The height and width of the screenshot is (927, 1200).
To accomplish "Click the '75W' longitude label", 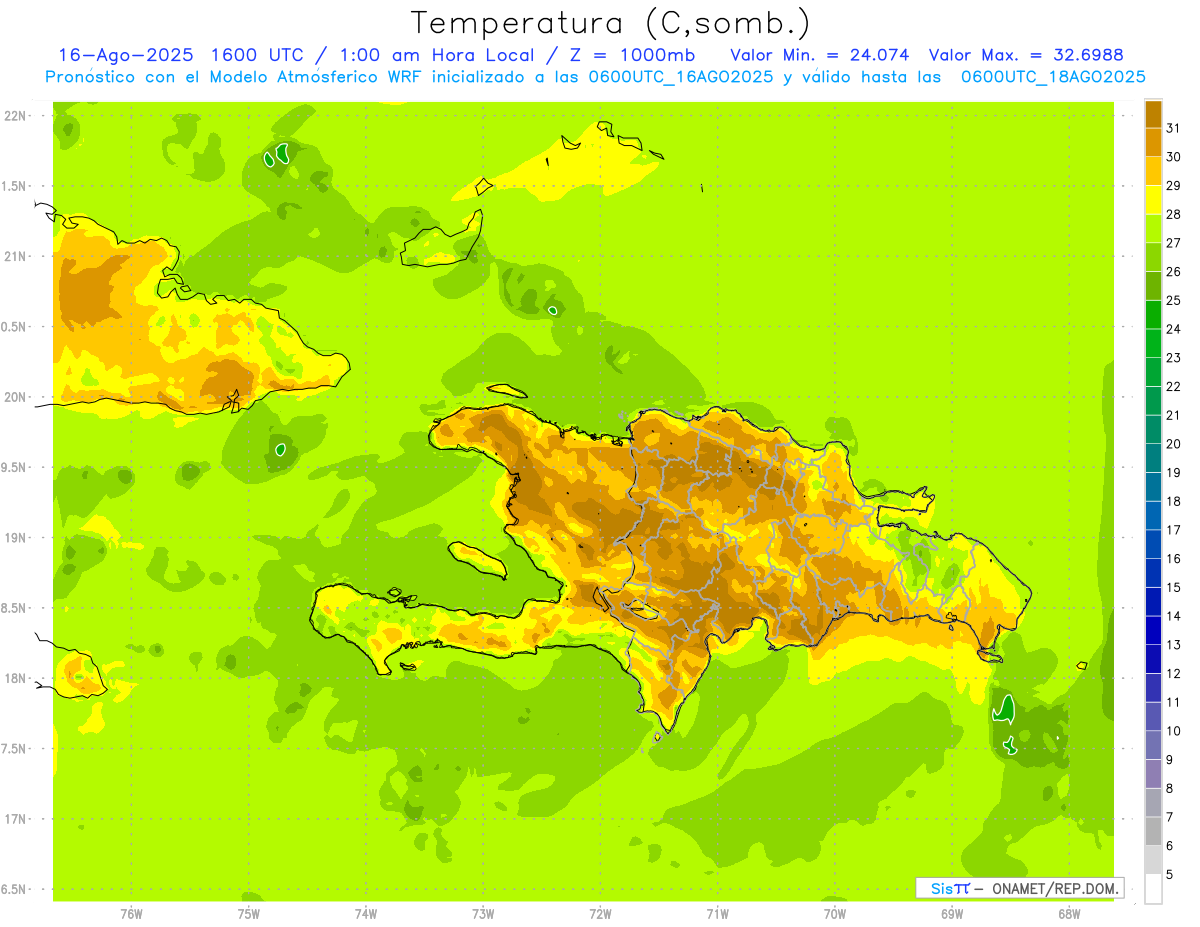I will (x=249, y=913).
